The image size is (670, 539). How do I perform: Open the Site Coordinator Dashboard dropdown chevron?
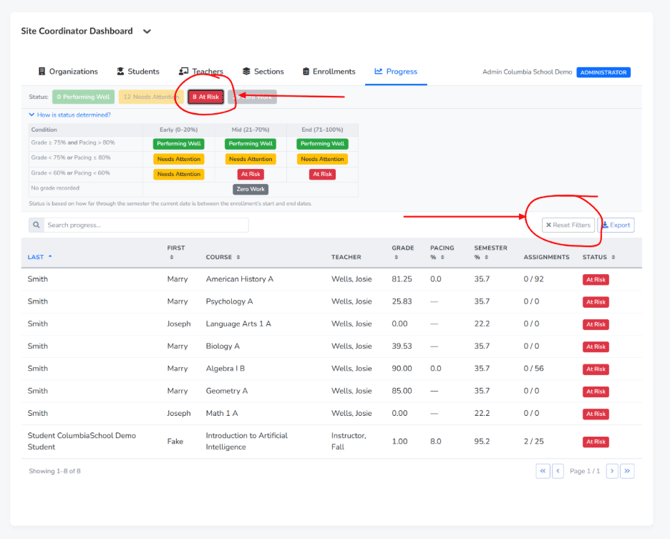click(x=147, y=31)
